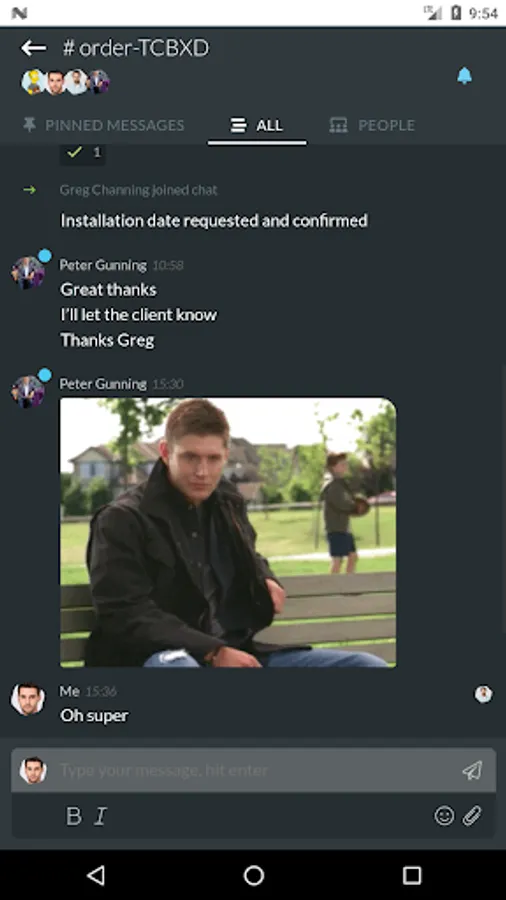The height and width of the screenshot is (900, 506).
Task: Tap the read receipt avatar beside Oh super
Action: (x=483, y=694)
